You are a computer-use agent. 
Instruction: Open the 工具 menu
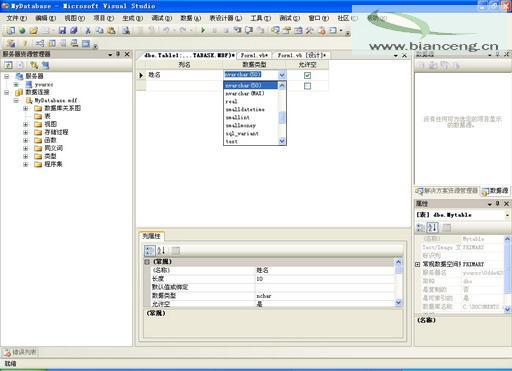tap(261, 18)
